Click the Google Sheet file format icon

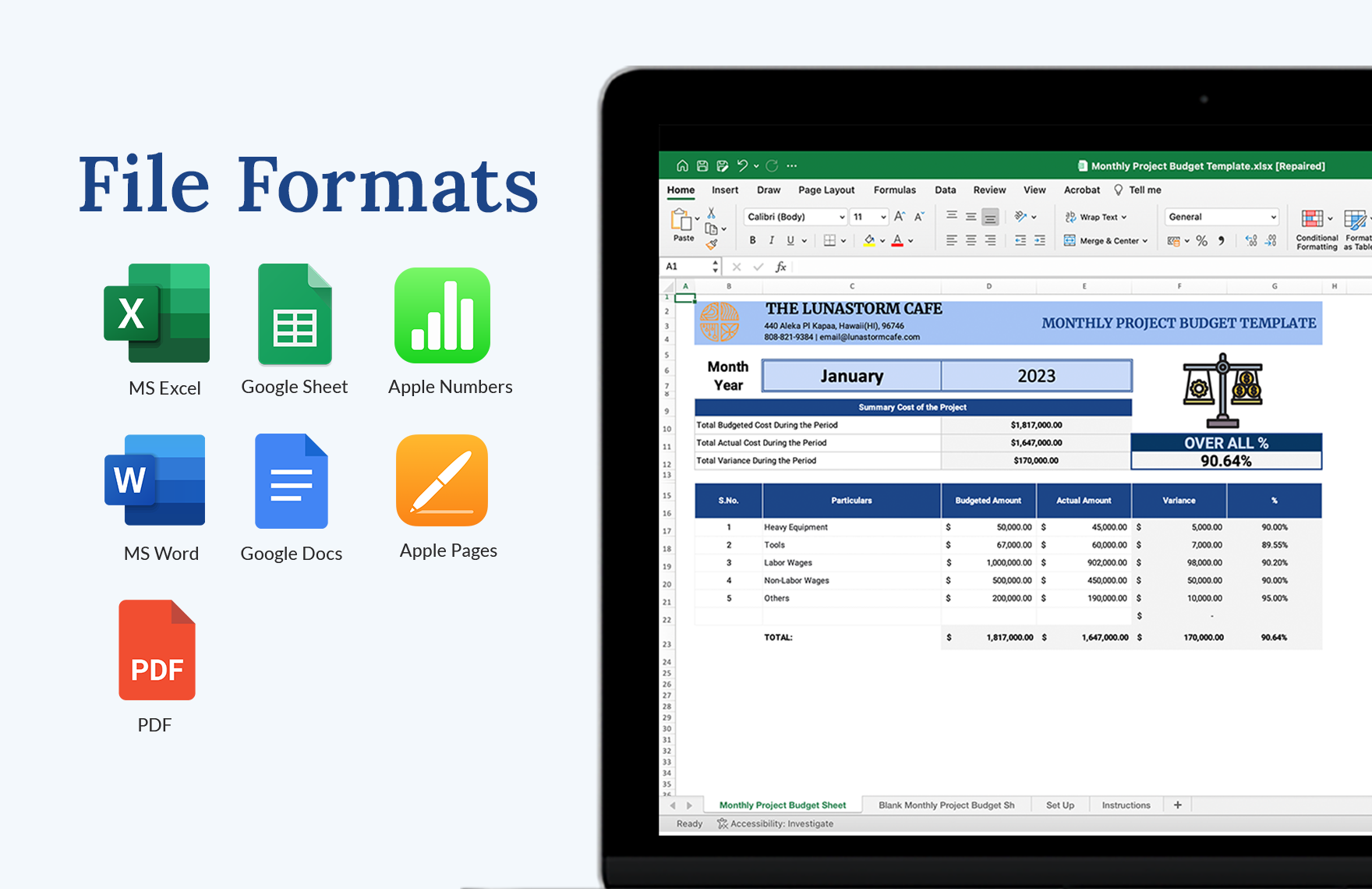point(295,314)
